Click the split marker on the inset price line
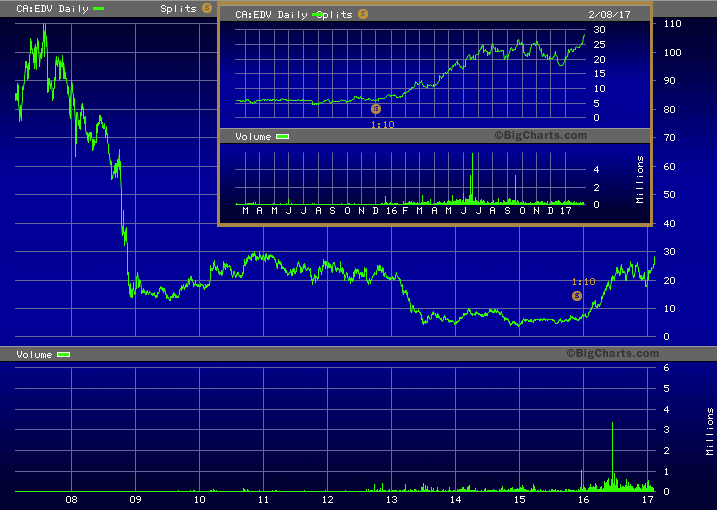Screen dimensions: 717x510 (x=376, y=108)
